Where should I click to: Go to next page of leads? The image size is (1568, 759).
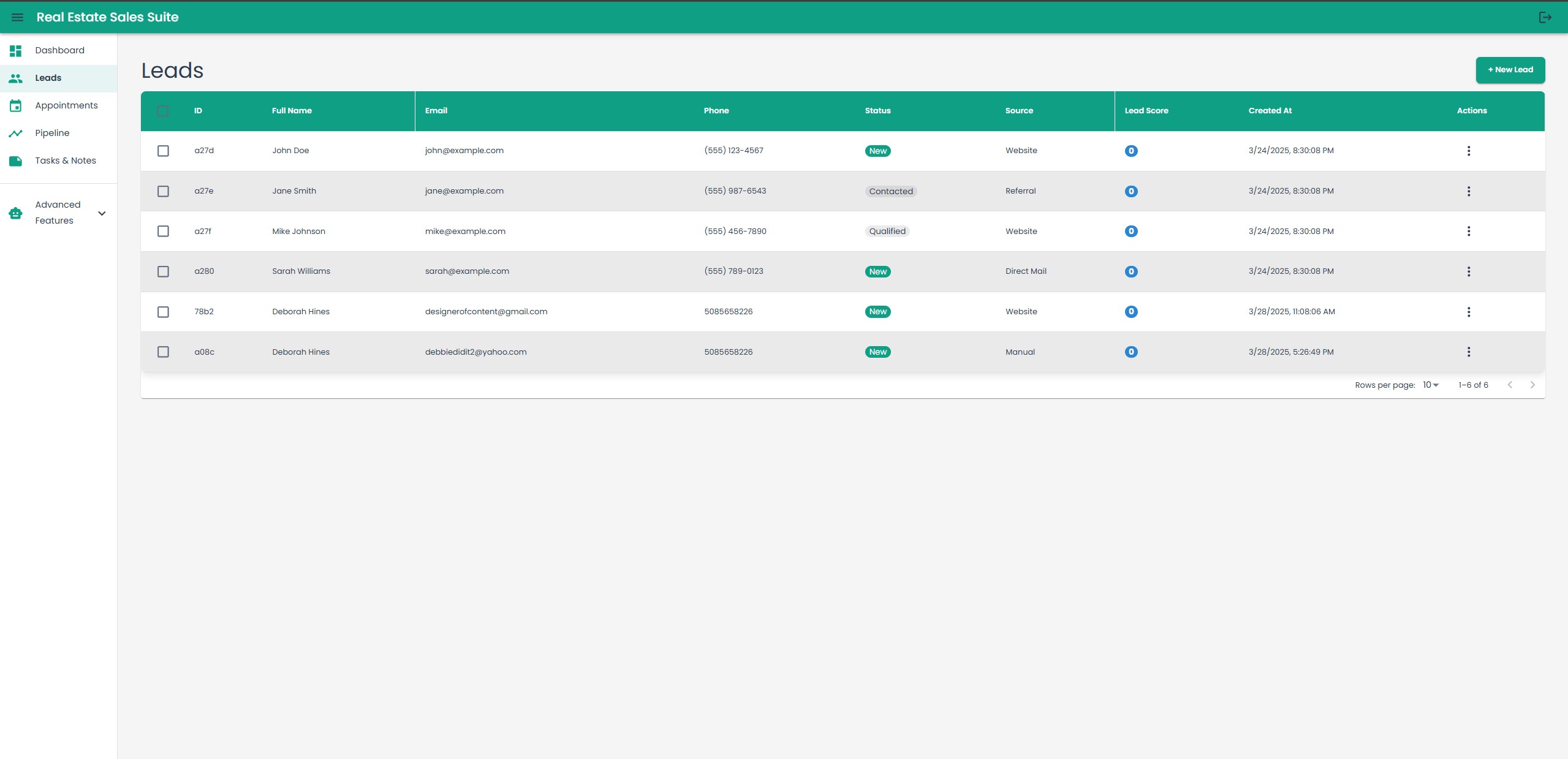coord(1532,385)
